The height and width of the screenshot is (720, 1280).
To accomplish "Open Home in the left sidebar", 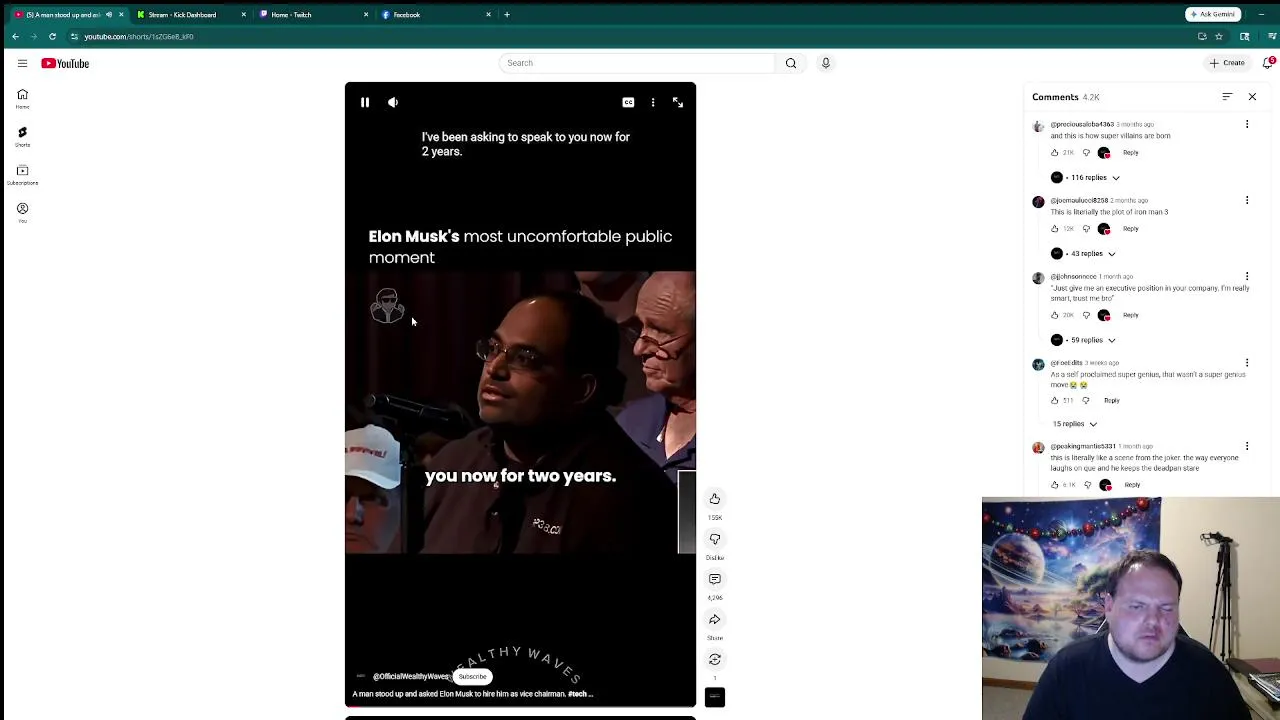I will point(22,99).
